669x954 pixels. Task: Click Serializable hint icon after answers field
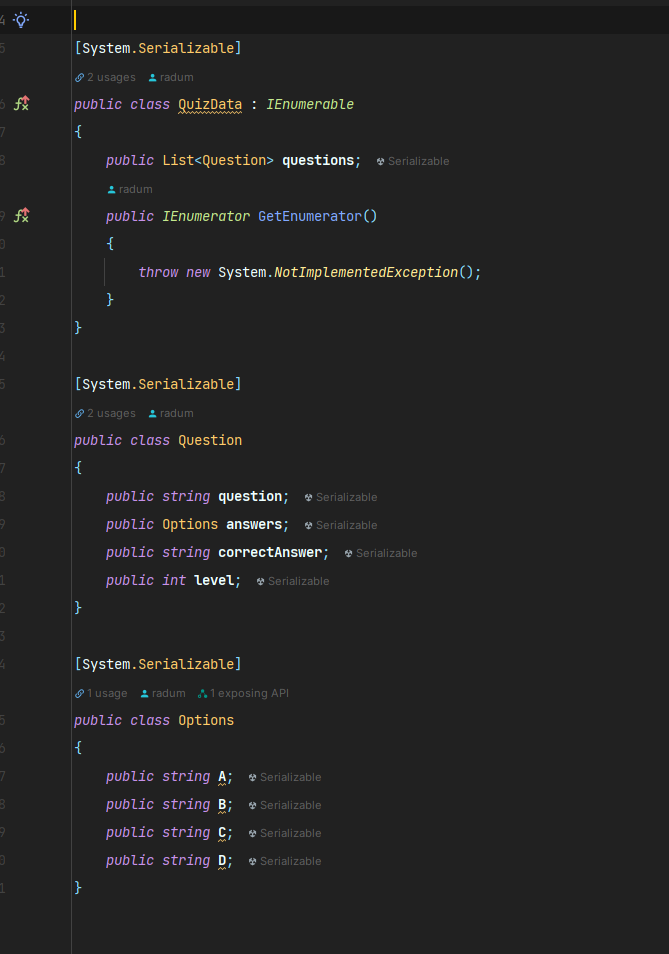pyautogui.click(x=309, y=525)
